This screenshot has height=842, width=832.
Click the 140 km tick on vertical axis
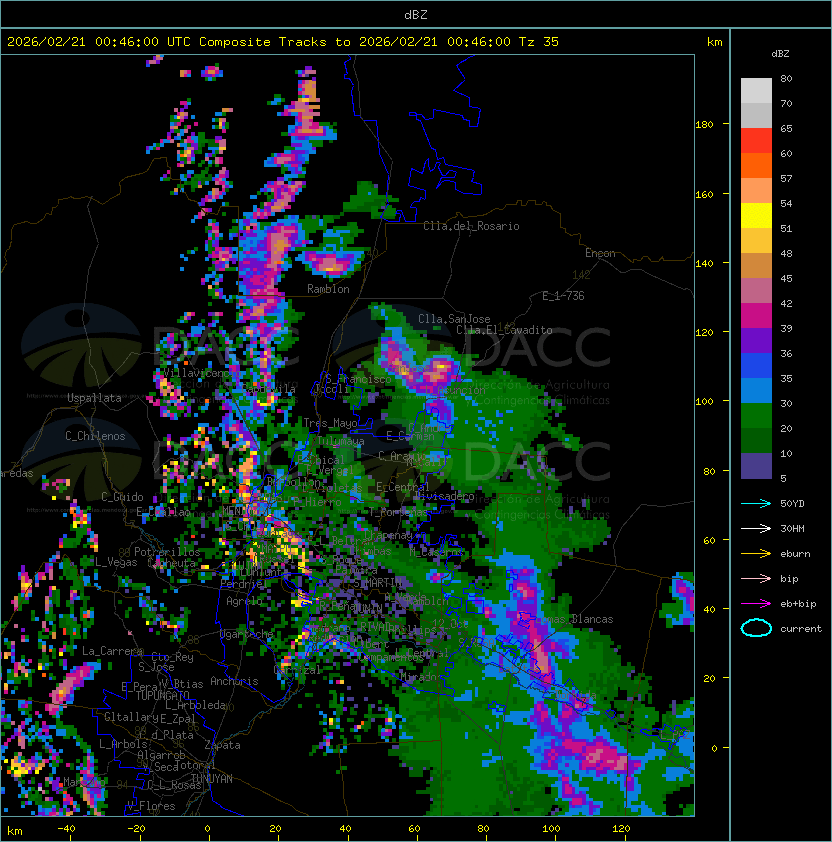[704, 264]
